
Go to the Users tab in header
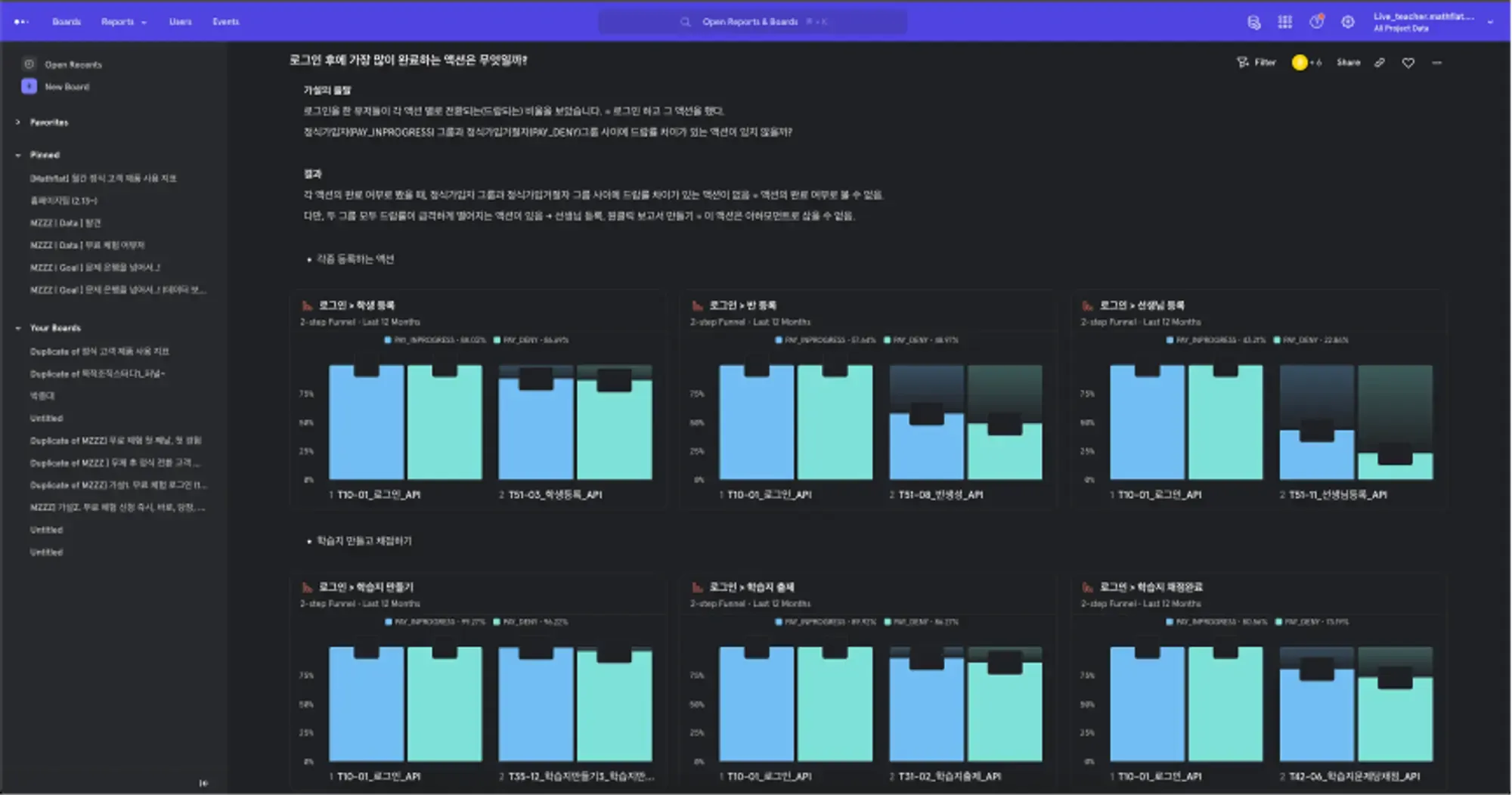click(180, 22)
